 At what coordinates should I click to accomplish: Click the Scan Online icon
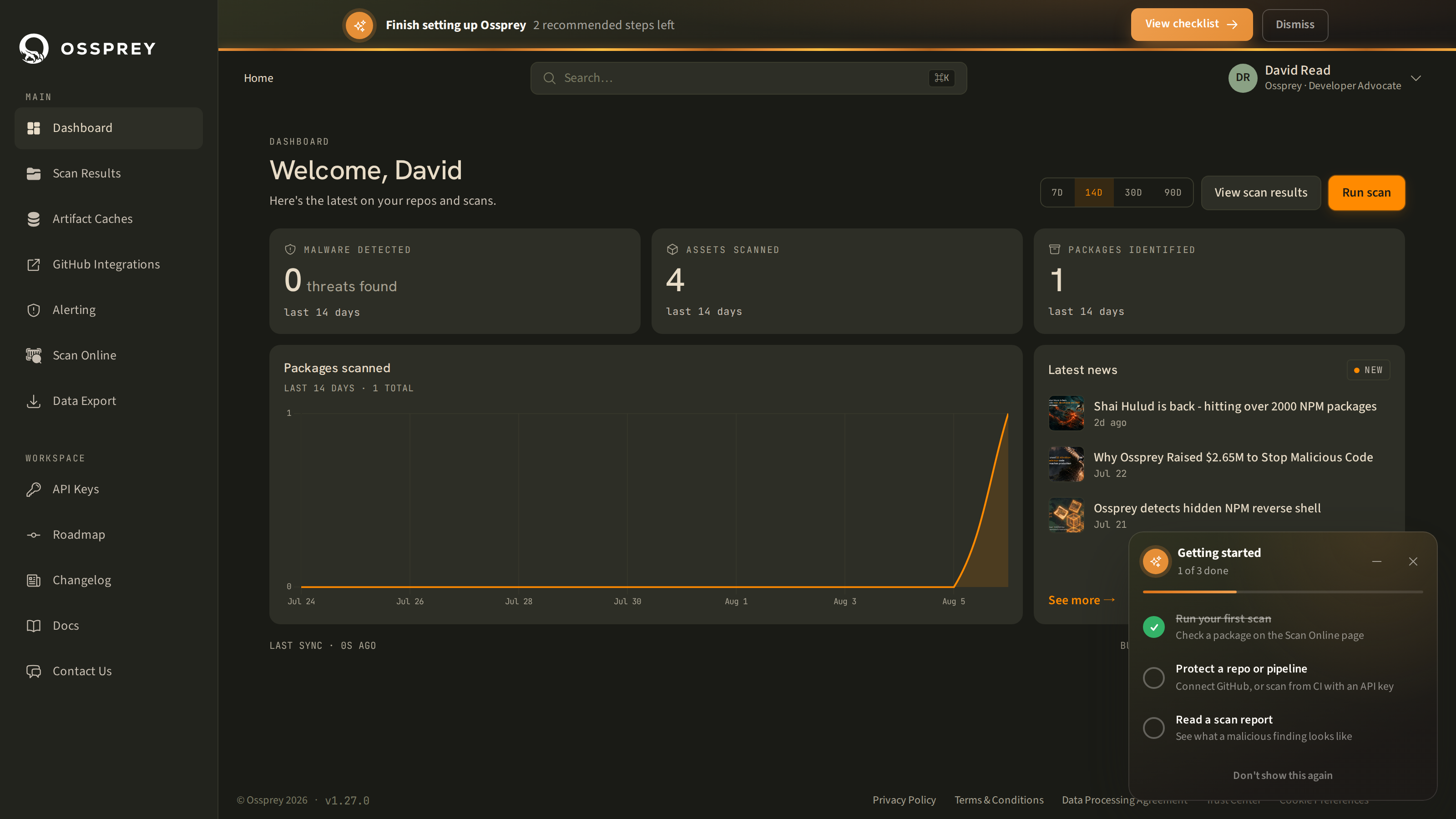(34, 355)
